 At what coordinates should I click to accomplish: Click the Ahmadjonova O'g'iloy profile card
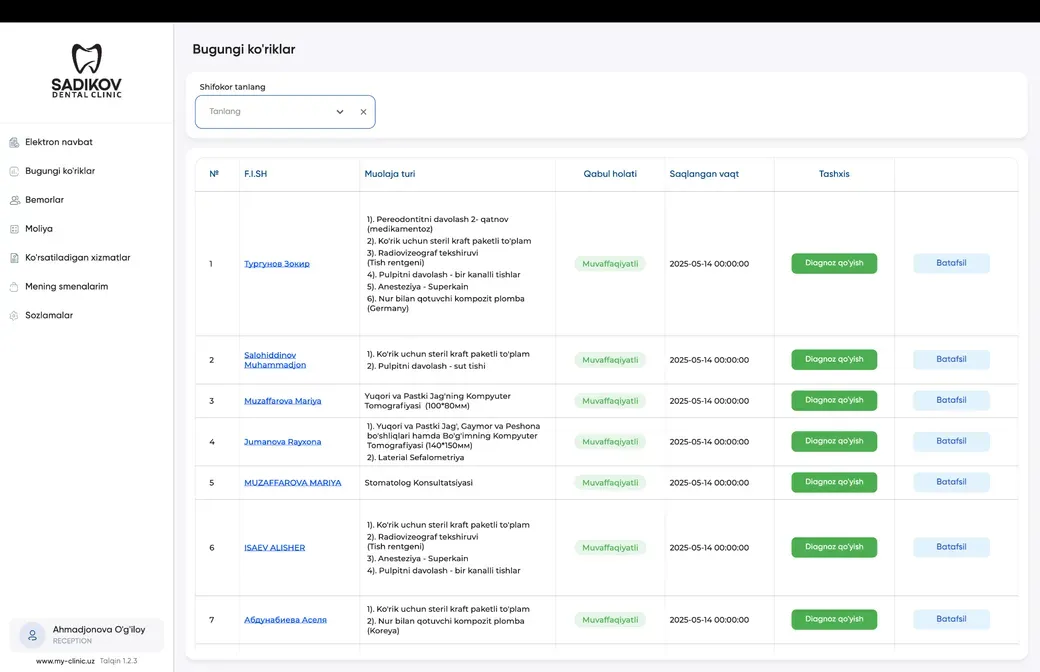click(x=86, y=635)
